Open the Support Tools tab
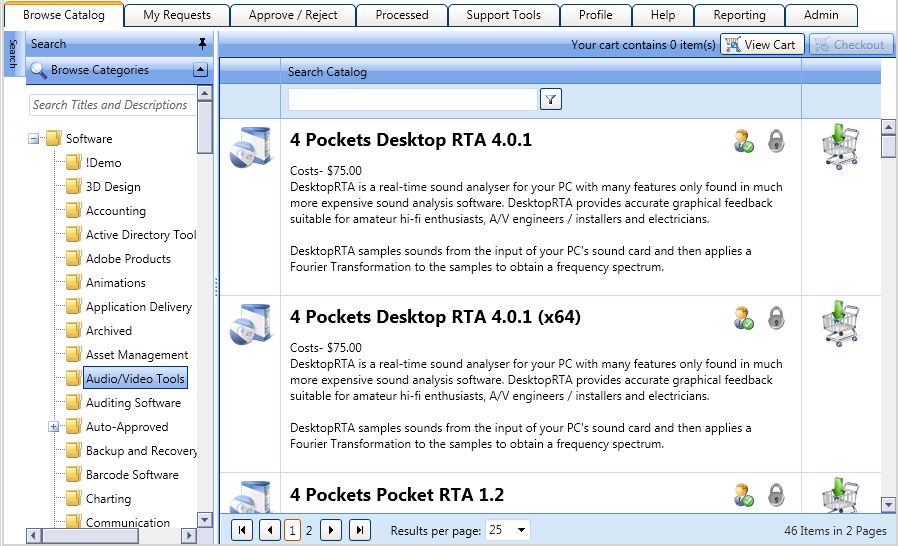This screenshot has width=898, height=546. pos(503,15)
